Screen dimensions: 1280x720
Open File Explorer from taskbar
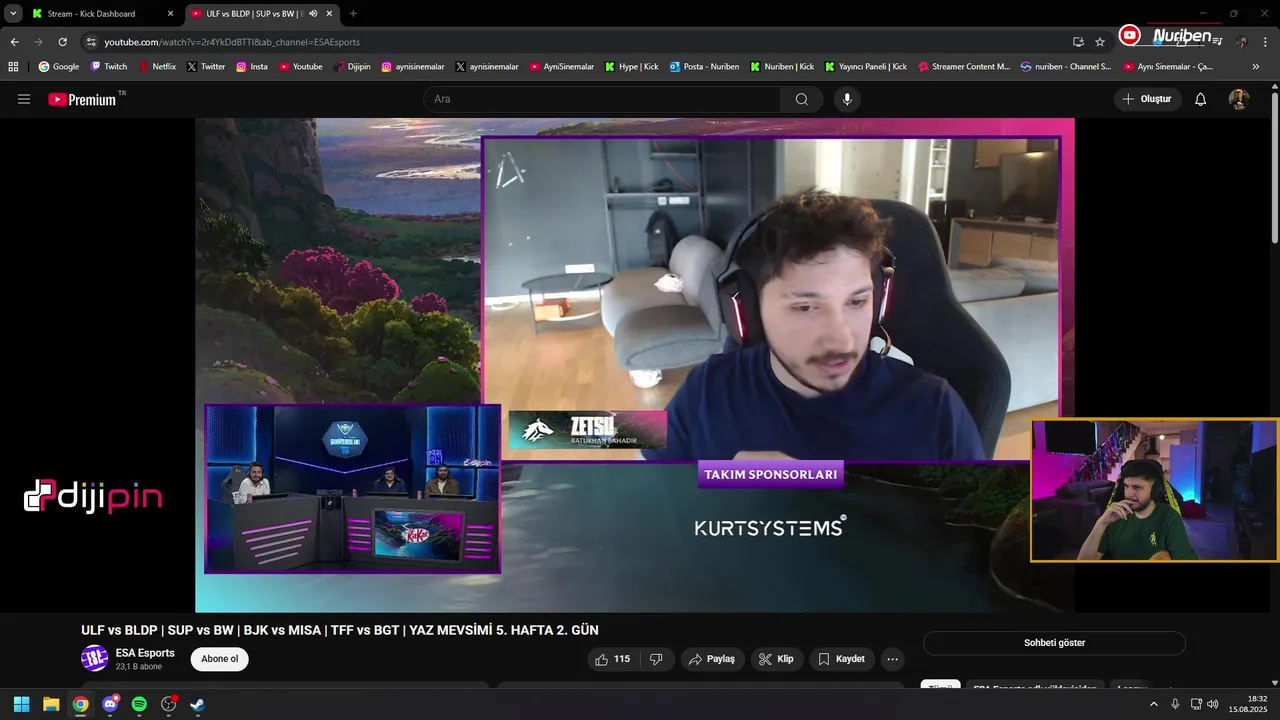pos(51,704)
